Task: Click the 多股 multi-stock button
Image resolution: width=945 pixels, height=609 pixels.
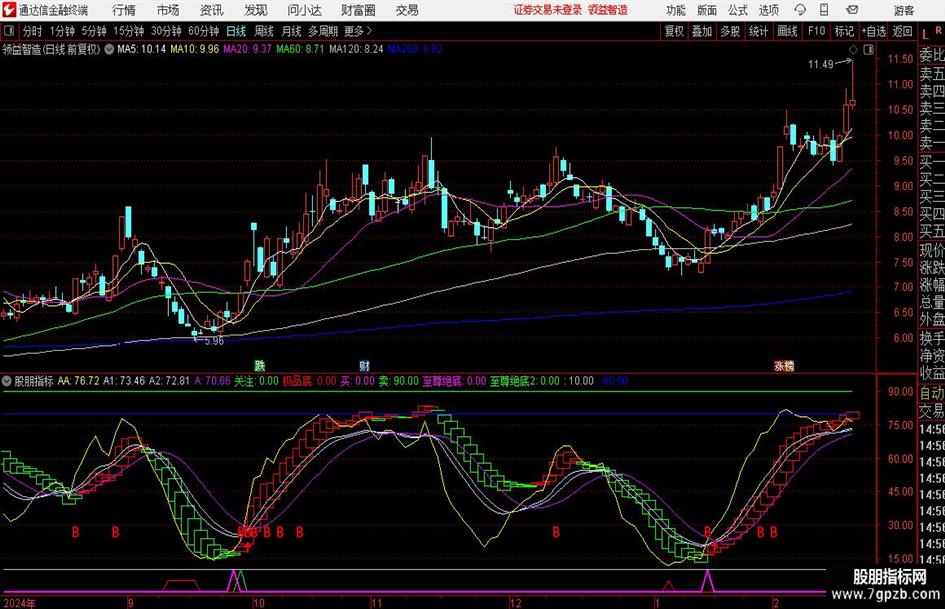Action: pos(730,31)
